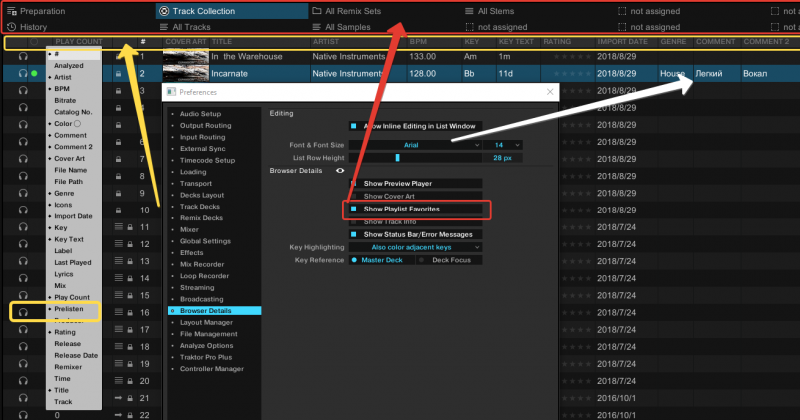
Task: Click the lock icon in row 19
Action: (130, 364)
